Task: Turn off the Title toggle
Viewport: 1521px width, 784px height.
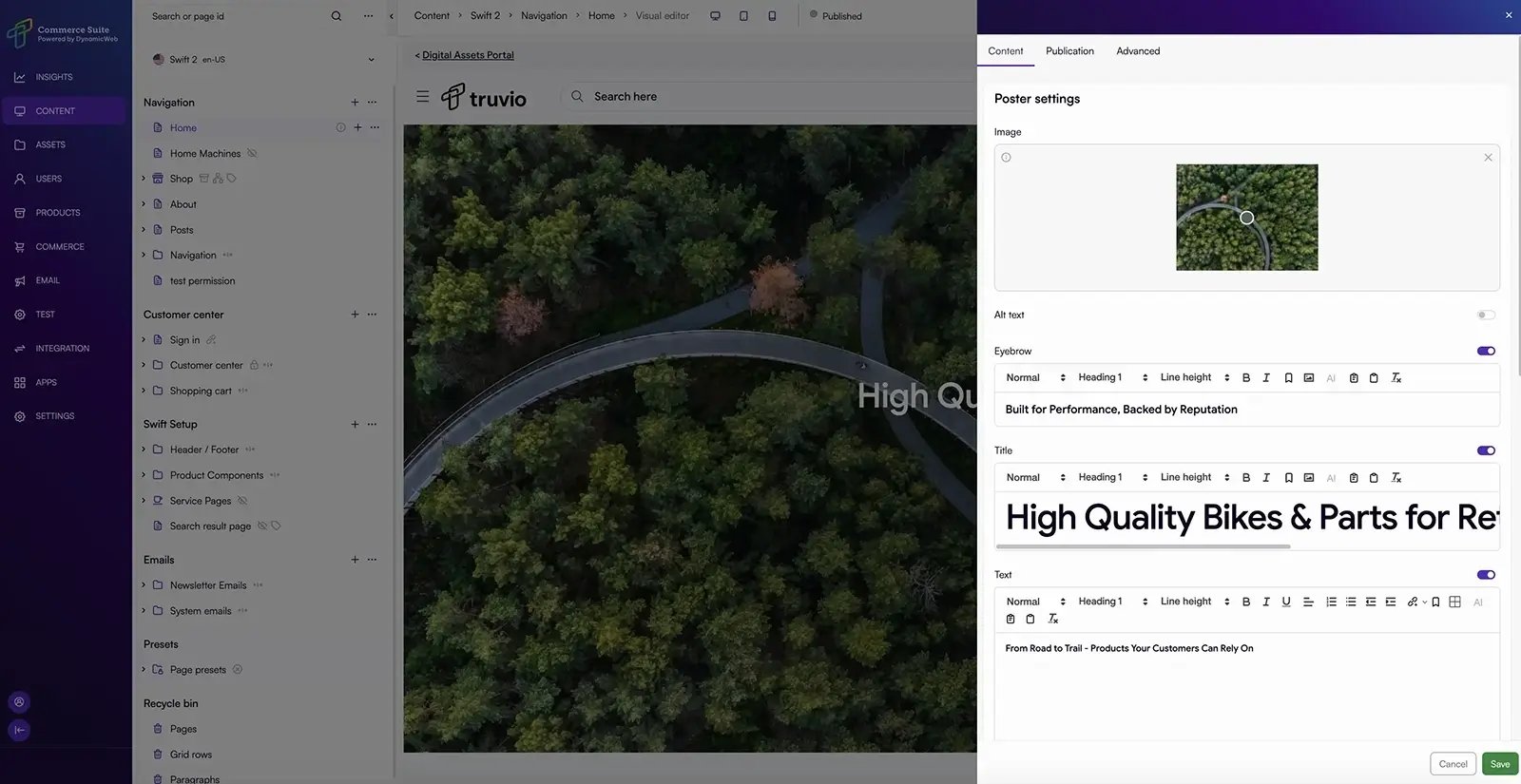Action: [1486, 451]
